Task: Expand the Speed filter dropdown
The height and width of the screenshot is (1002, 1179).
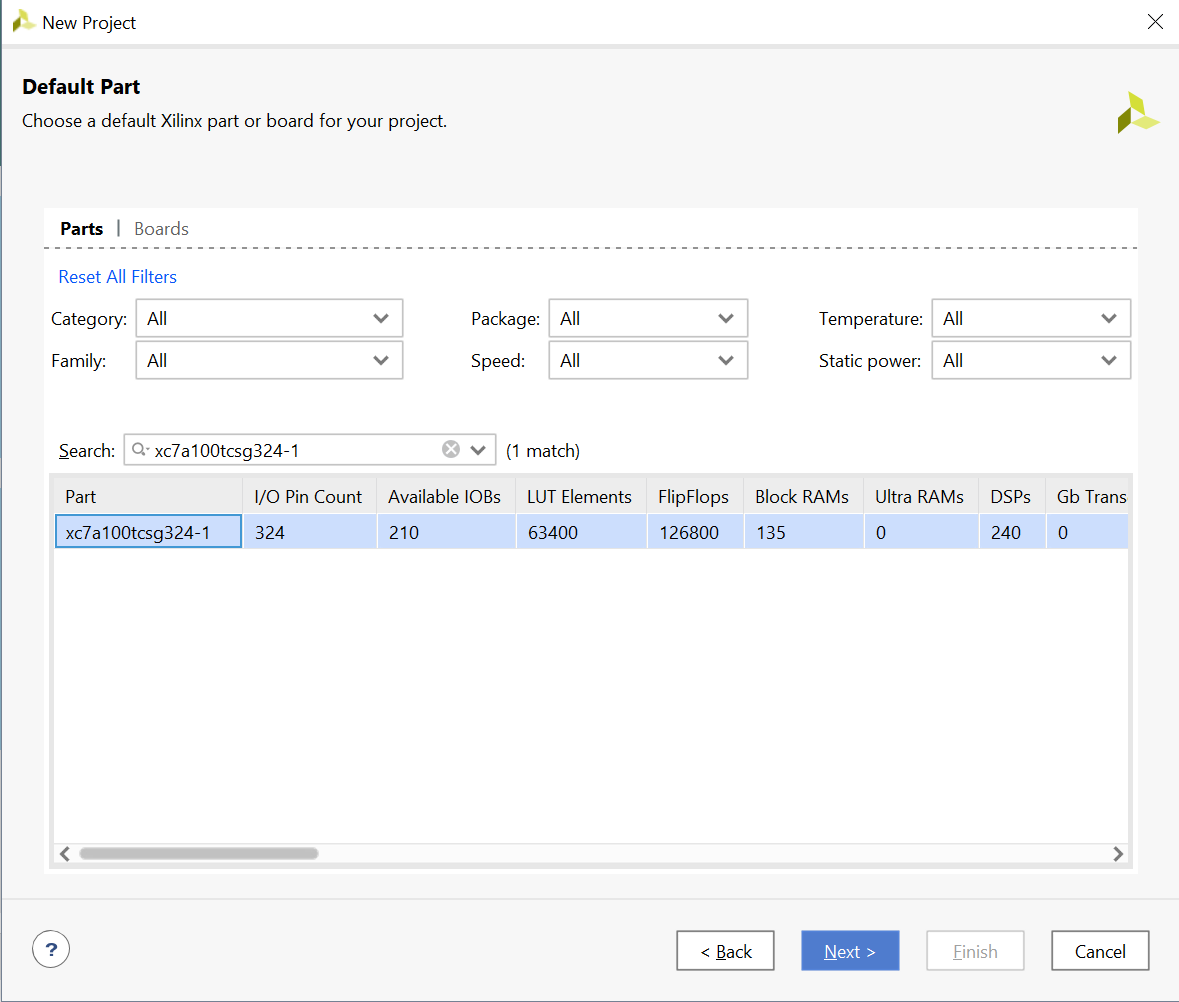Action: (648, 361)
